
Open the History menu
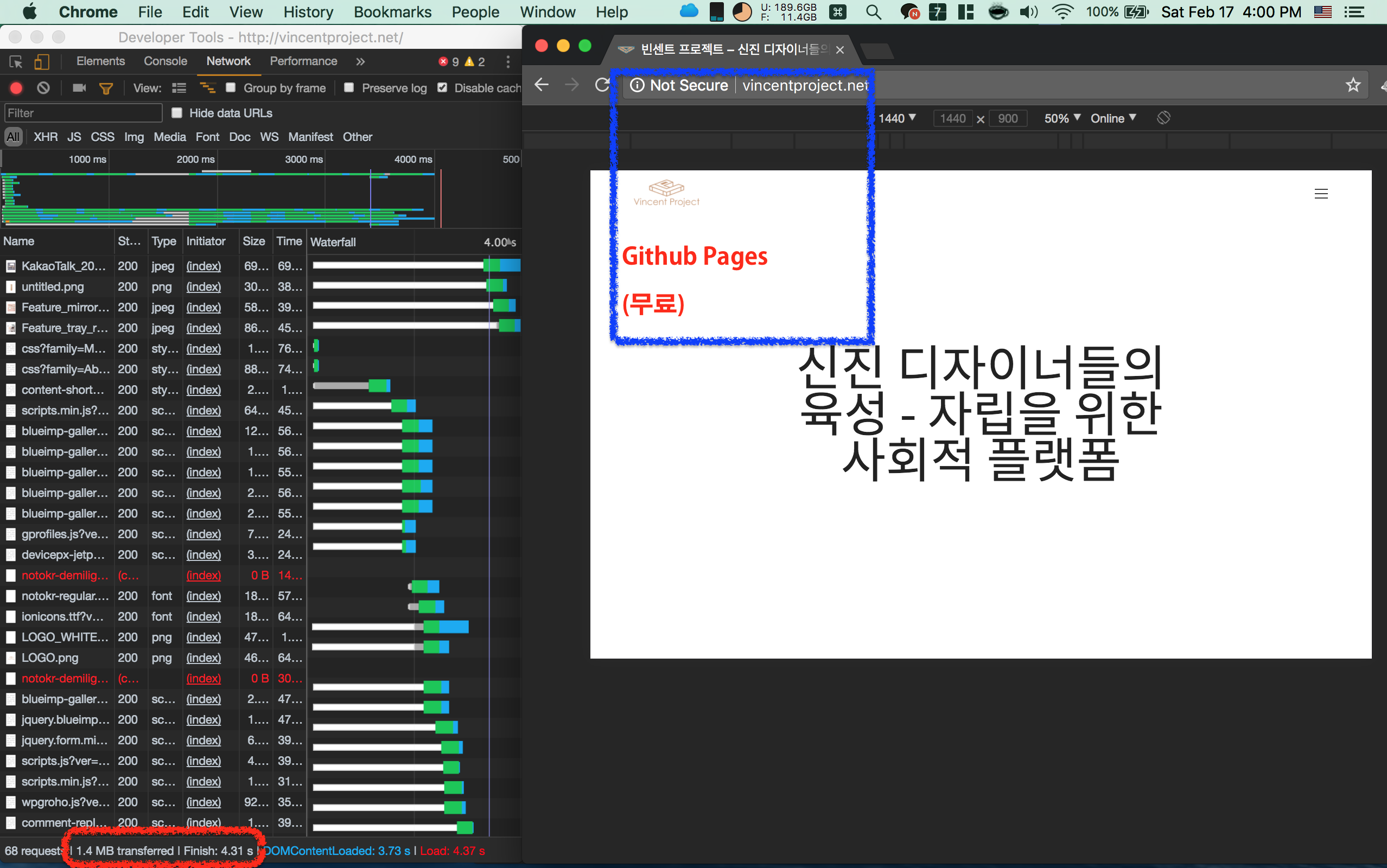(308, 11)
